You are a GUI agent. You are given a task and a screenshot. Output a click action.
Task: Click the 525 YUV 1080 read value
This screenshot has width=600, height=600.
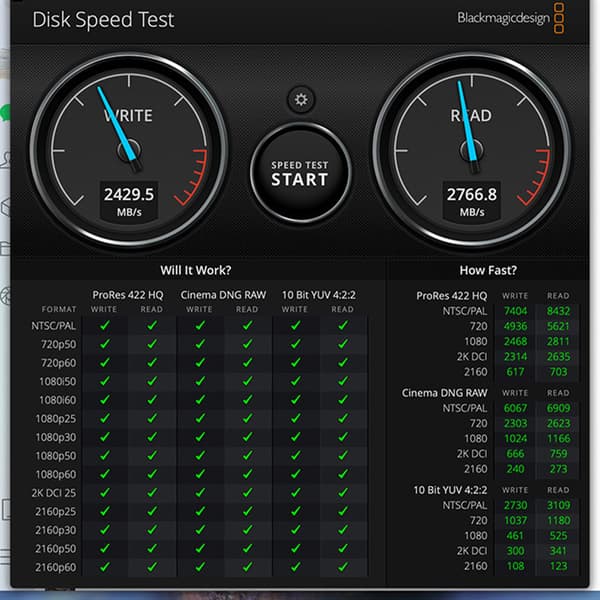(x=558, y=536)
